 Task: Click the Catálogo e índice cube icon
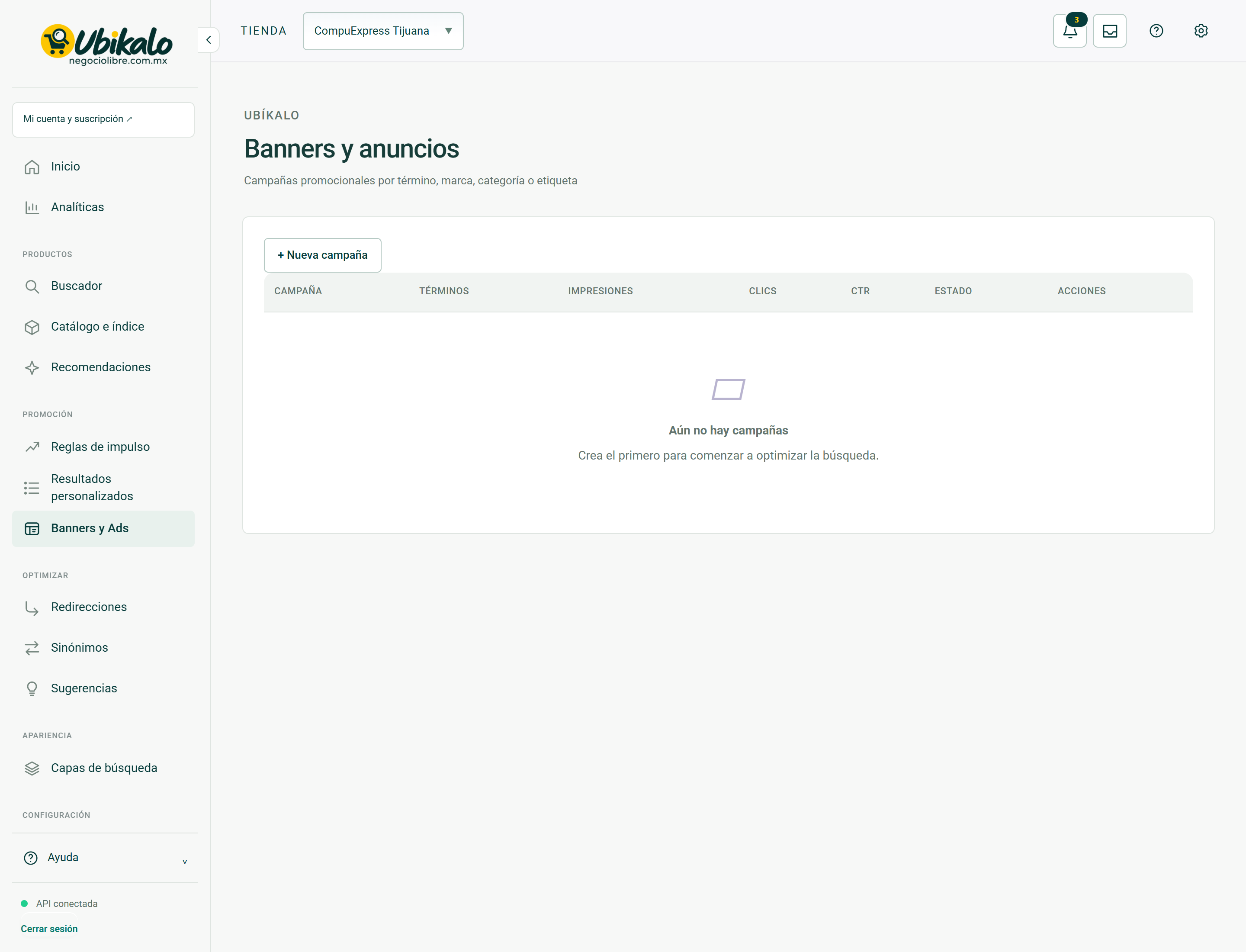(x=32, y=327)
